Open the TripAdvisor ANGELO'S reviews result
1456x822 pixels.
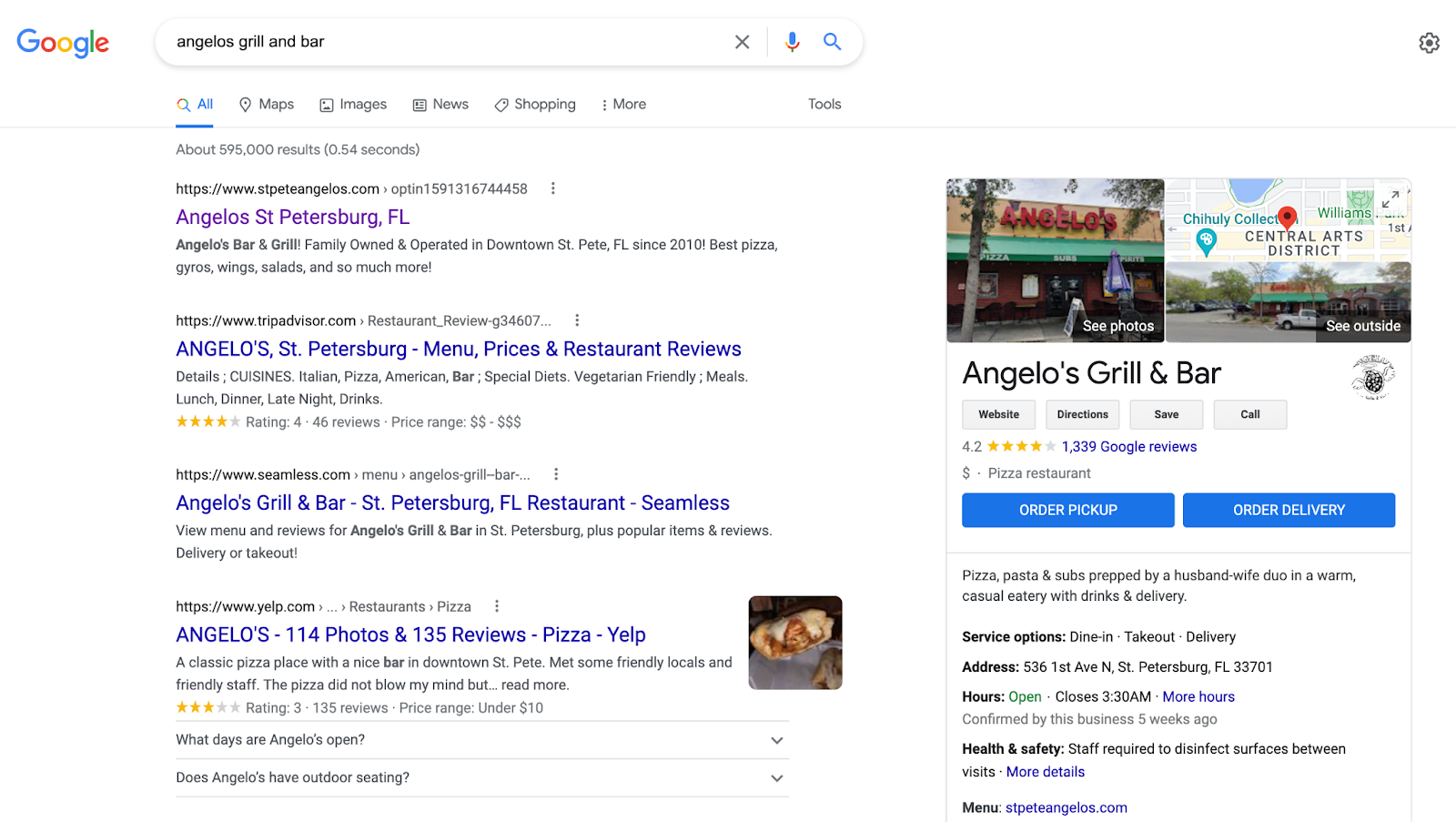point(459,350)
